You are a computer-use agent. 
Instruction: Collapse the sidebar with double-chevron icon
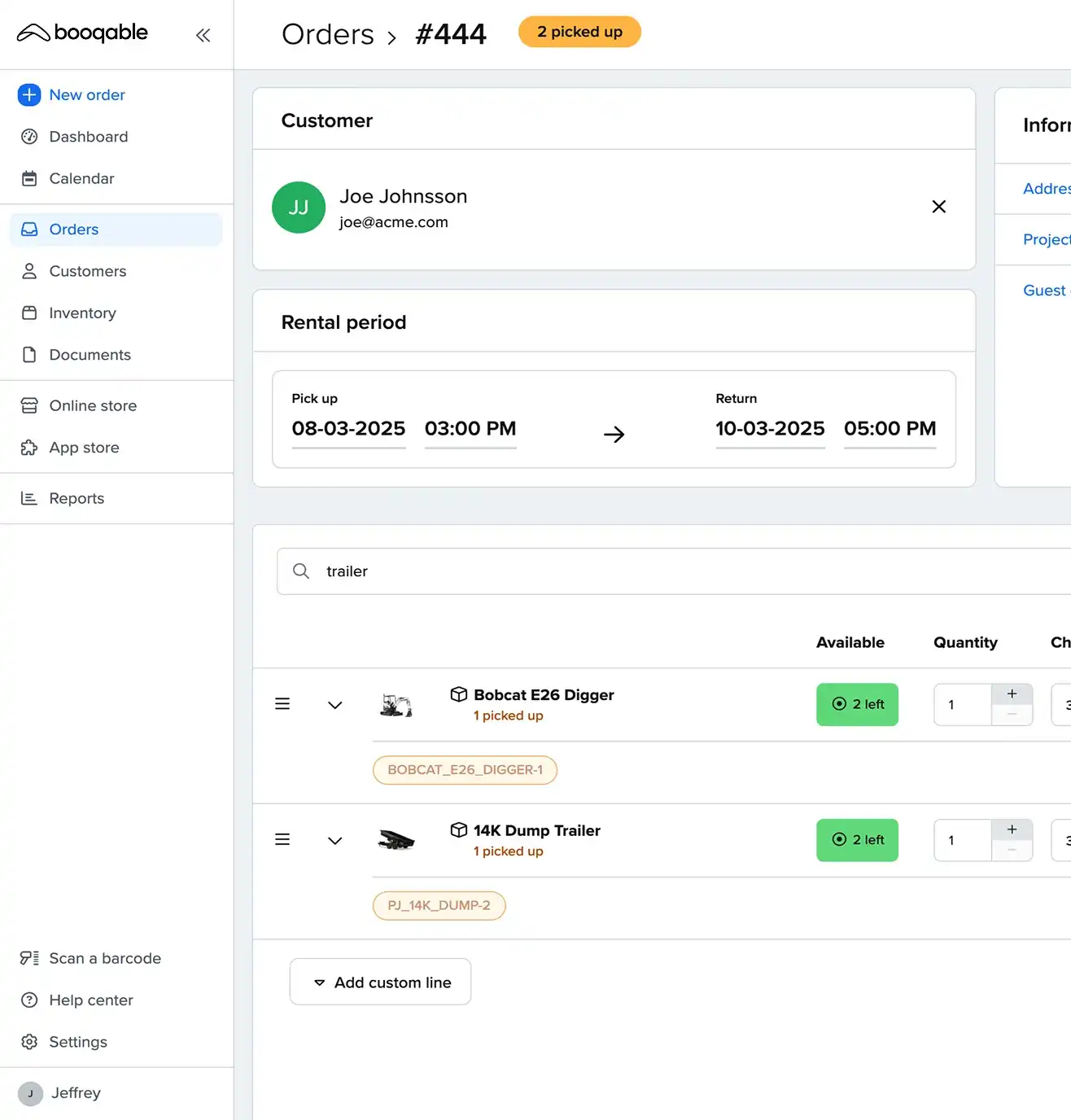pyautogui.click(x=203, y=35)
